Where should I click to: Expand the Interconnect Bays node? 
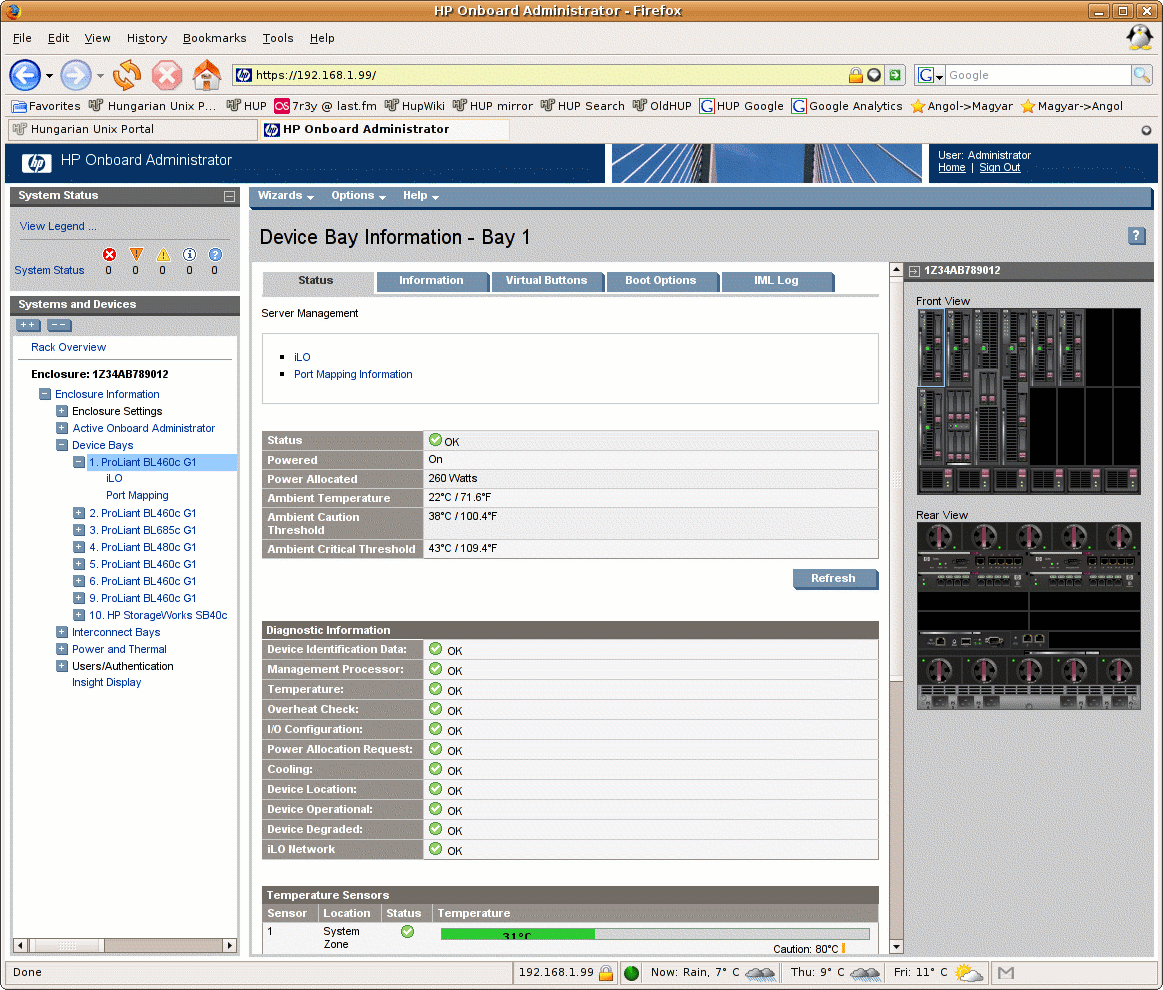pyautogui.click(x=62, y=632)
